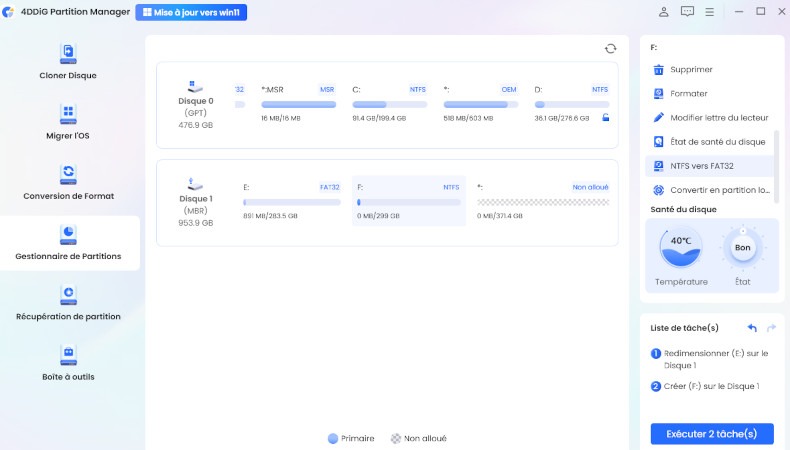Choose Supprimer for partition F:

(x=709, y=70)
